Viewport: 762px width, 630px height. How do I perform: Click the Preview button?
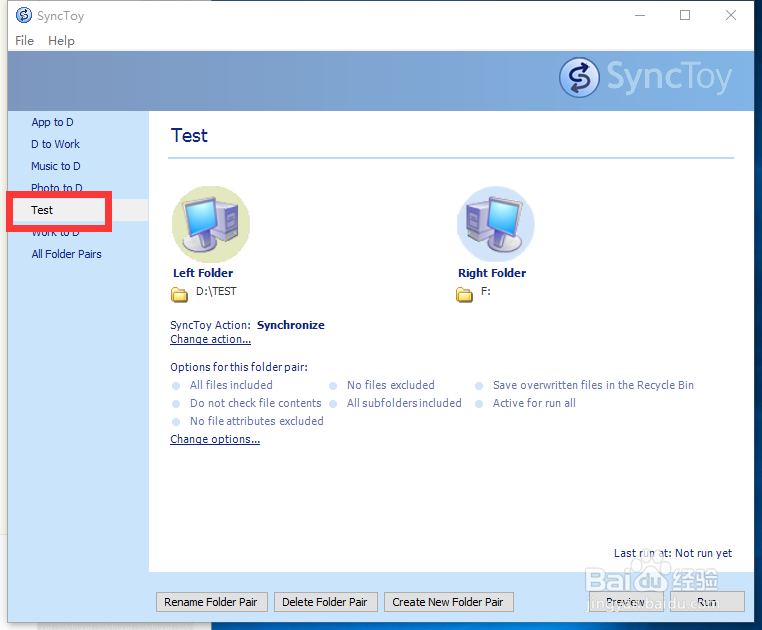point(626,602)
